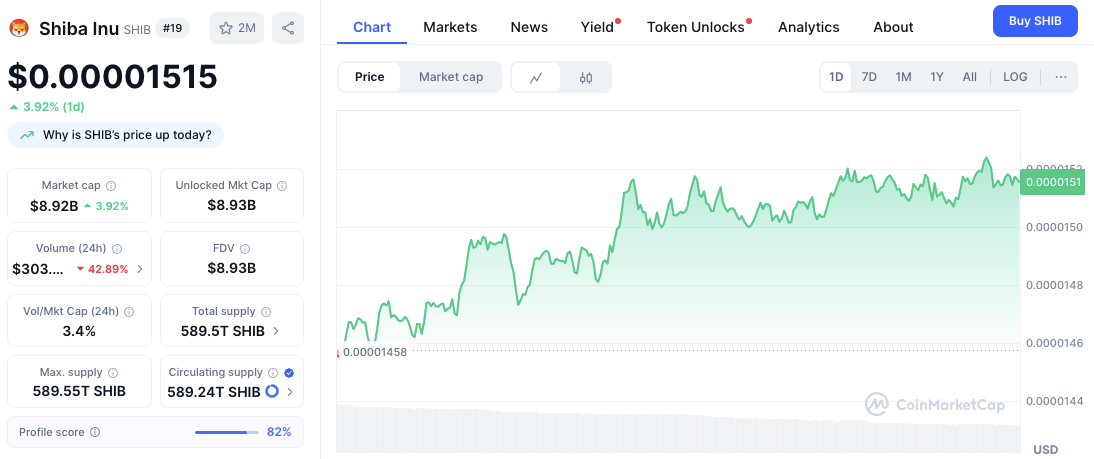The height and width of the screenshot is (459, 1094).
Task: Click Market cap info icon
Action: [x=111, y=186]
